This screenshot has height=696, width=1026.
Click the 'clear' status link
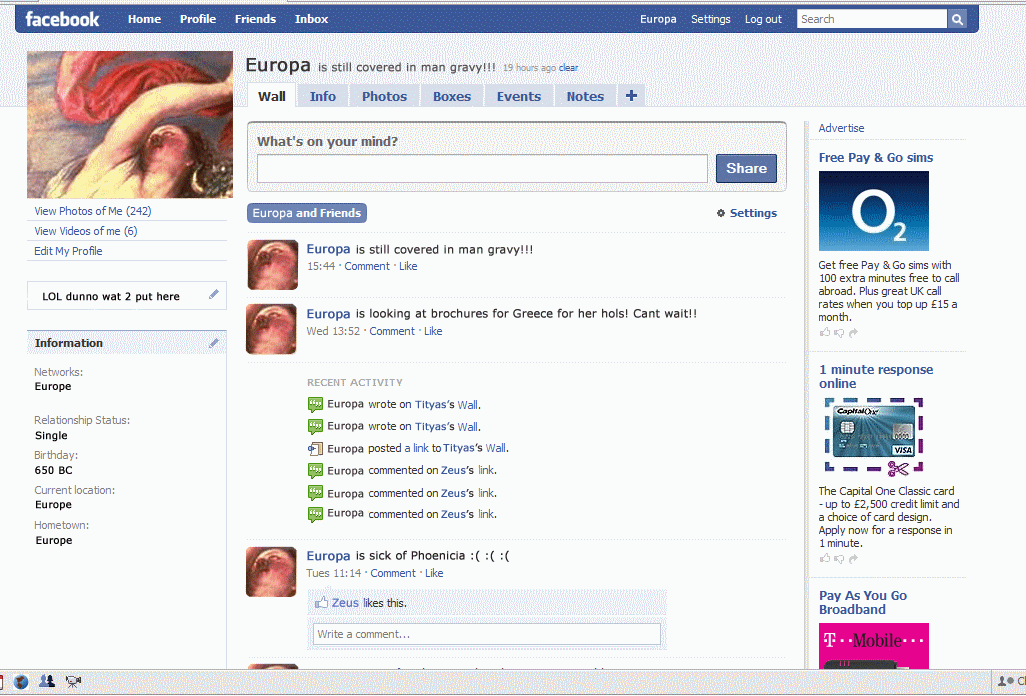(x=568, y=67)
